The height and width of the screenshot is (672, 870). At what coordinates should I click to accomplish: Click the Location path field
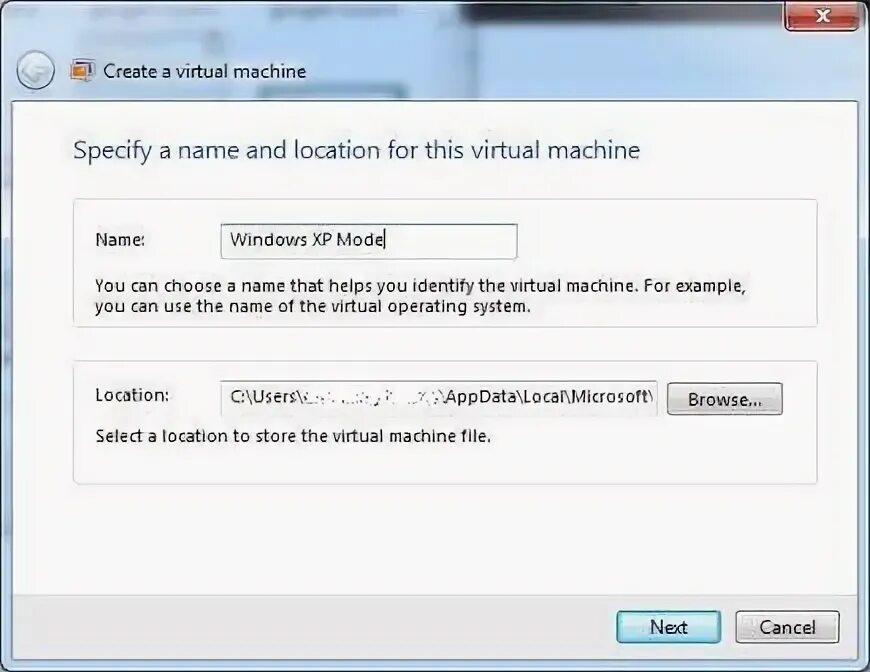[x=439, y=398]
